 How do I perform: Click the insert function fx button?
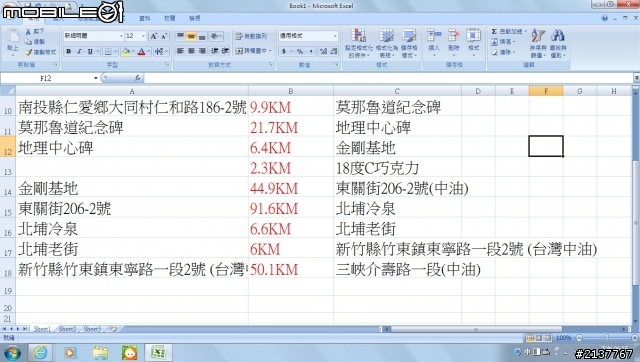tap(138, 78)
